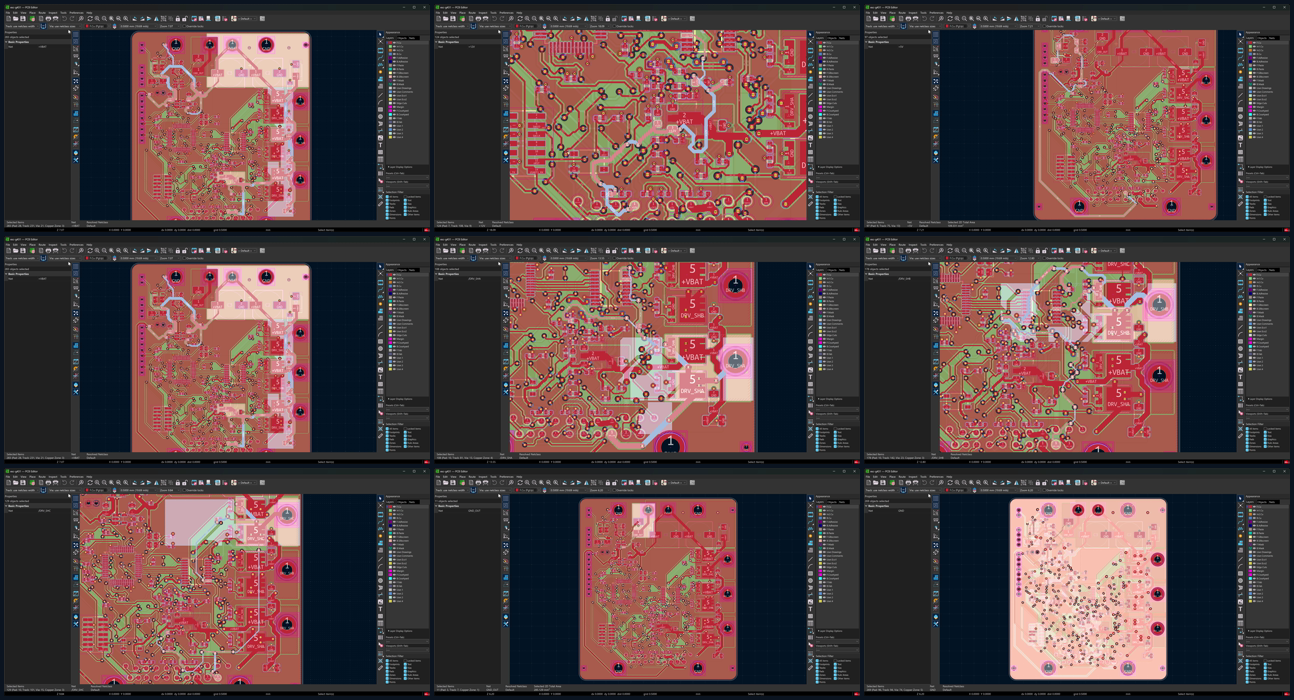Click Plot icon in bottom-left window toolbar

(56, 483)
